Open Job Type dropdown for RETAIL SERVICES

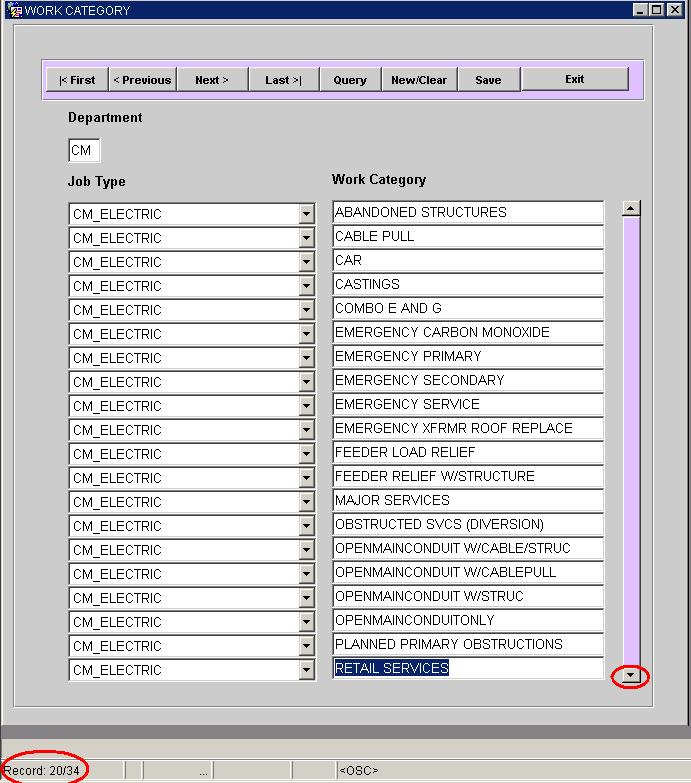click(307, 670)
